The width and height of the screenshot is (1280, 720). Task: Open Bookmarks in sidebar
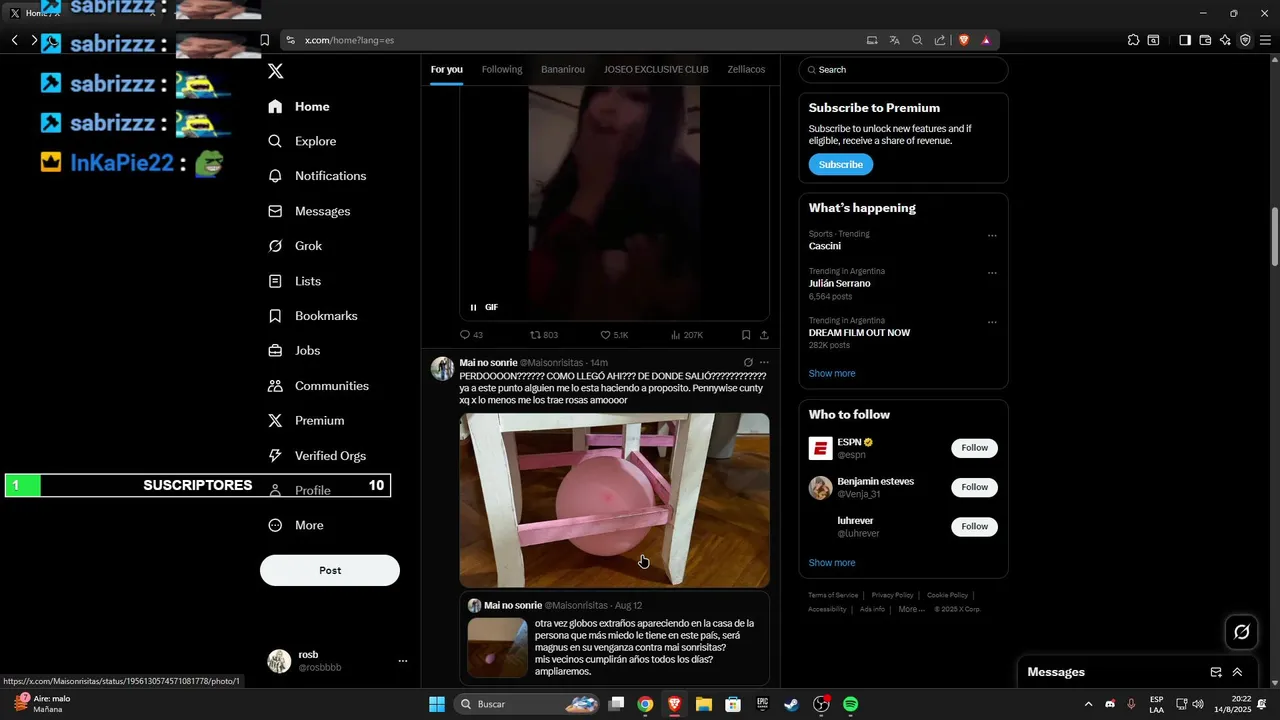(312, 316)
